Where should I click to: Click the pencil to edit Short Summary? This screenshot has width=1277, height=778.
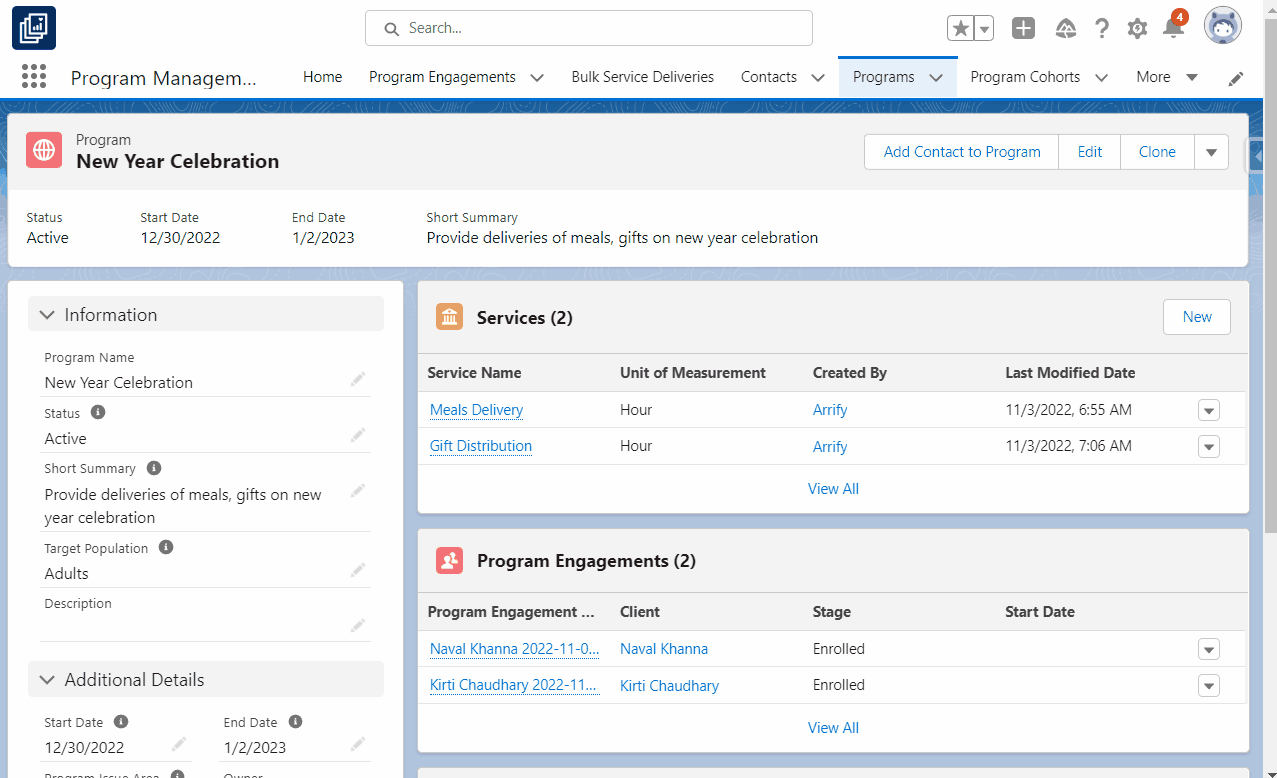[x=358, y=490]
